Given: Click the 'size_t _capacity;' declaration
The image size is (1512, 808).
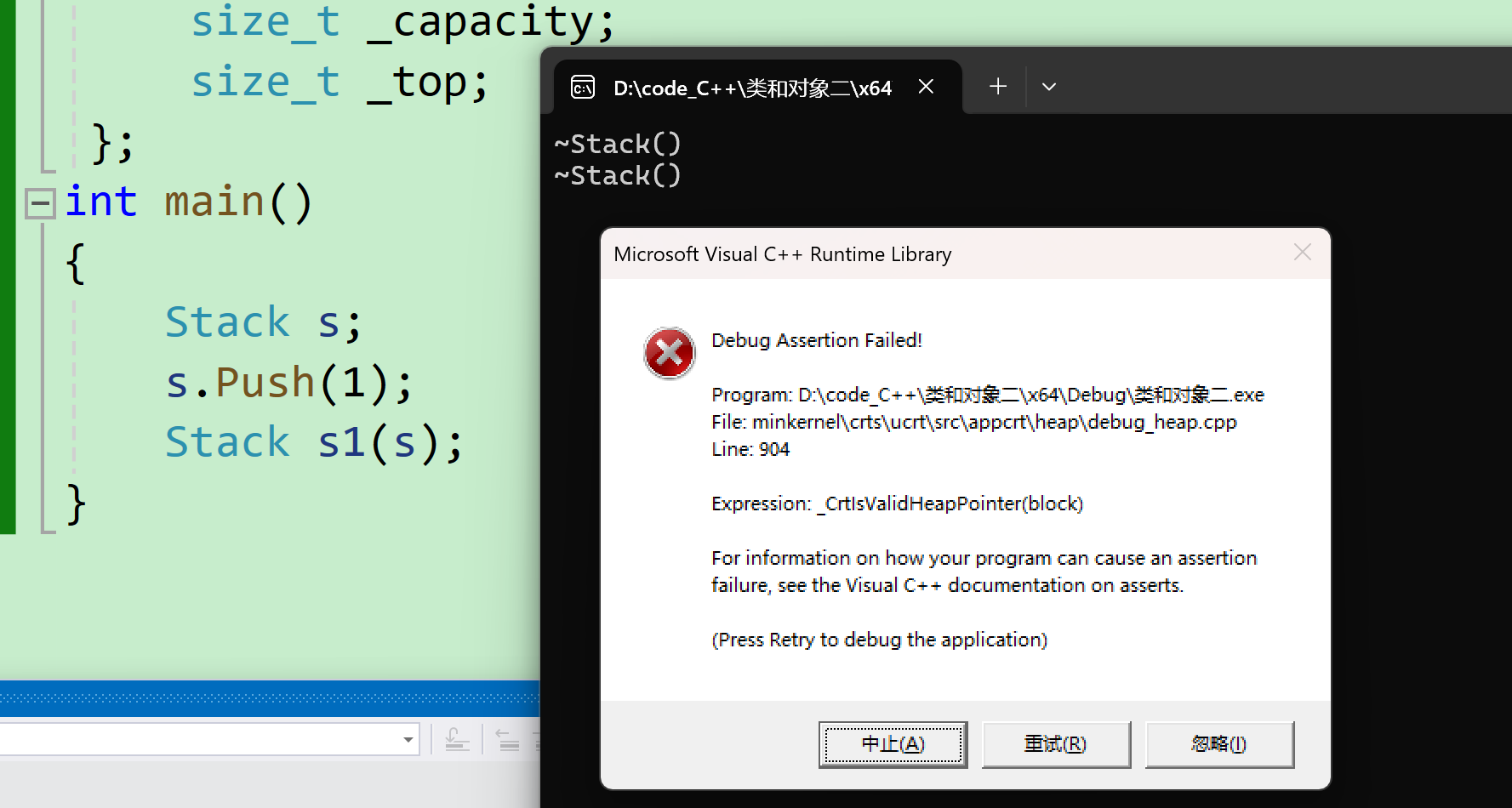Looking at the screenshot, I should [402, 22].
